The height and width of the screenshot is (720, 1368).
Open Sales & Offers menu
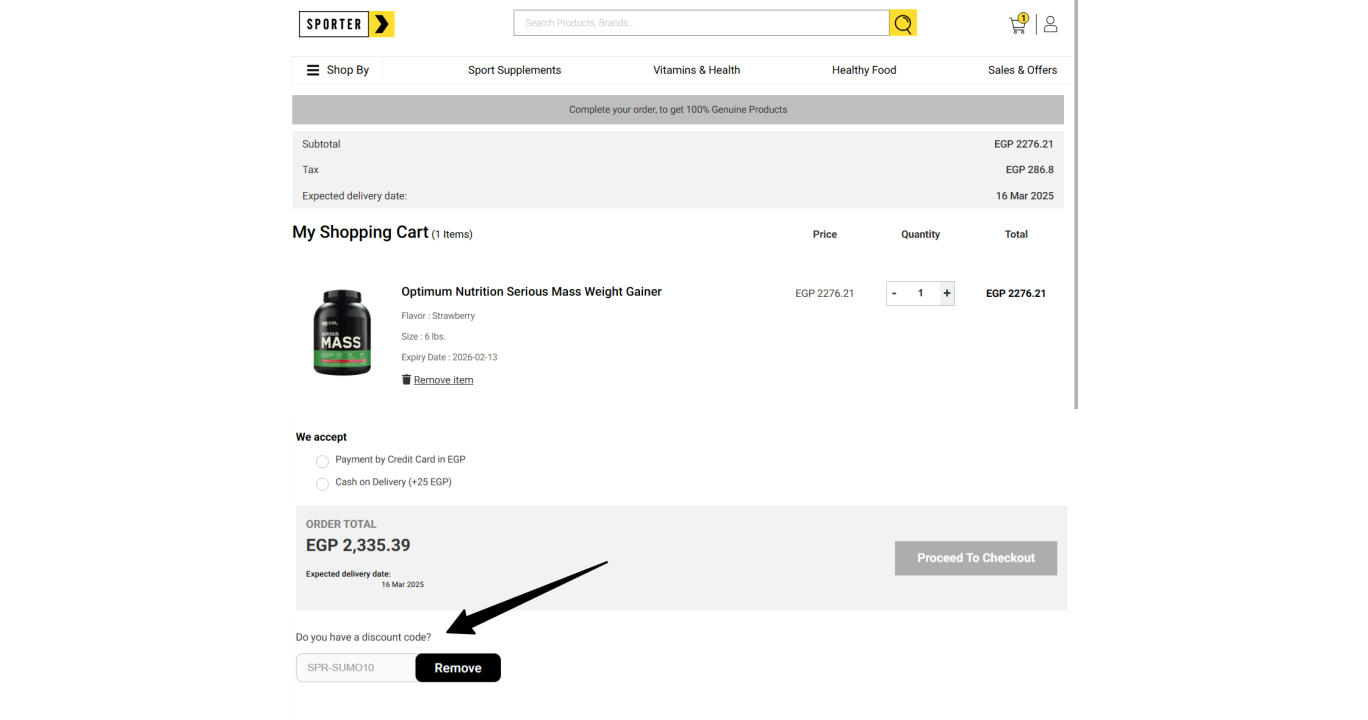pos(1022,70)
